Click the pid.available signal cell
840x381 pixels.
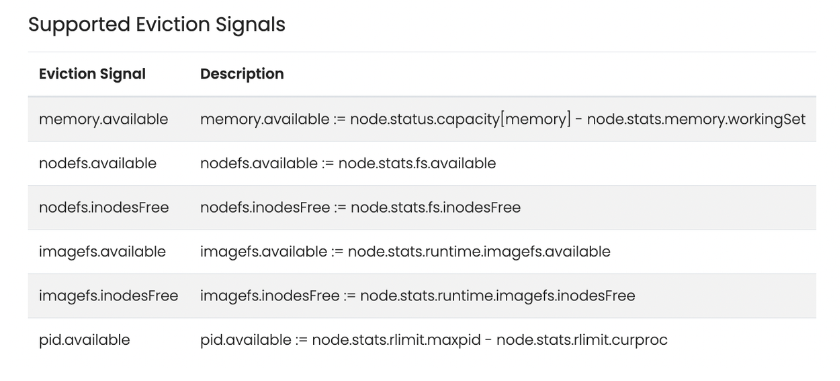click(84, 340)
